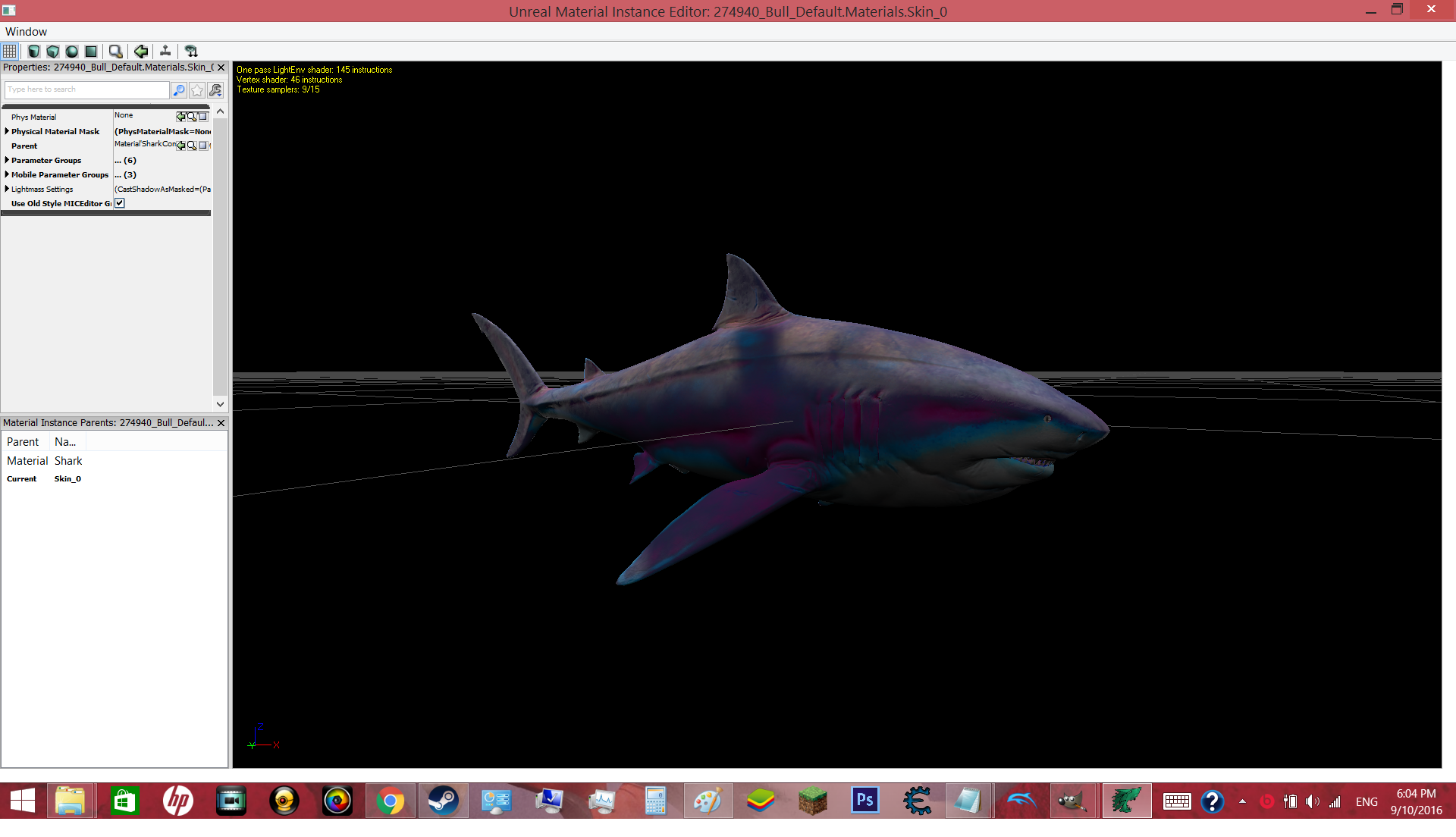Click the search magnifier button in Properties
1456x837 pixels.
click(x=179, y=90)
